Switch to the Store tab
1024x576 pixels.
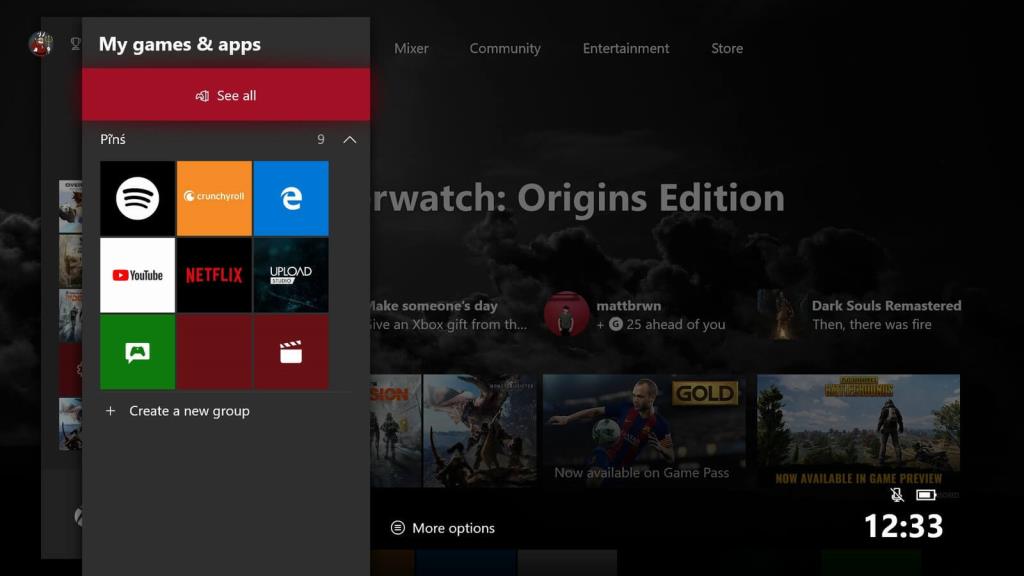click(727, 48)
